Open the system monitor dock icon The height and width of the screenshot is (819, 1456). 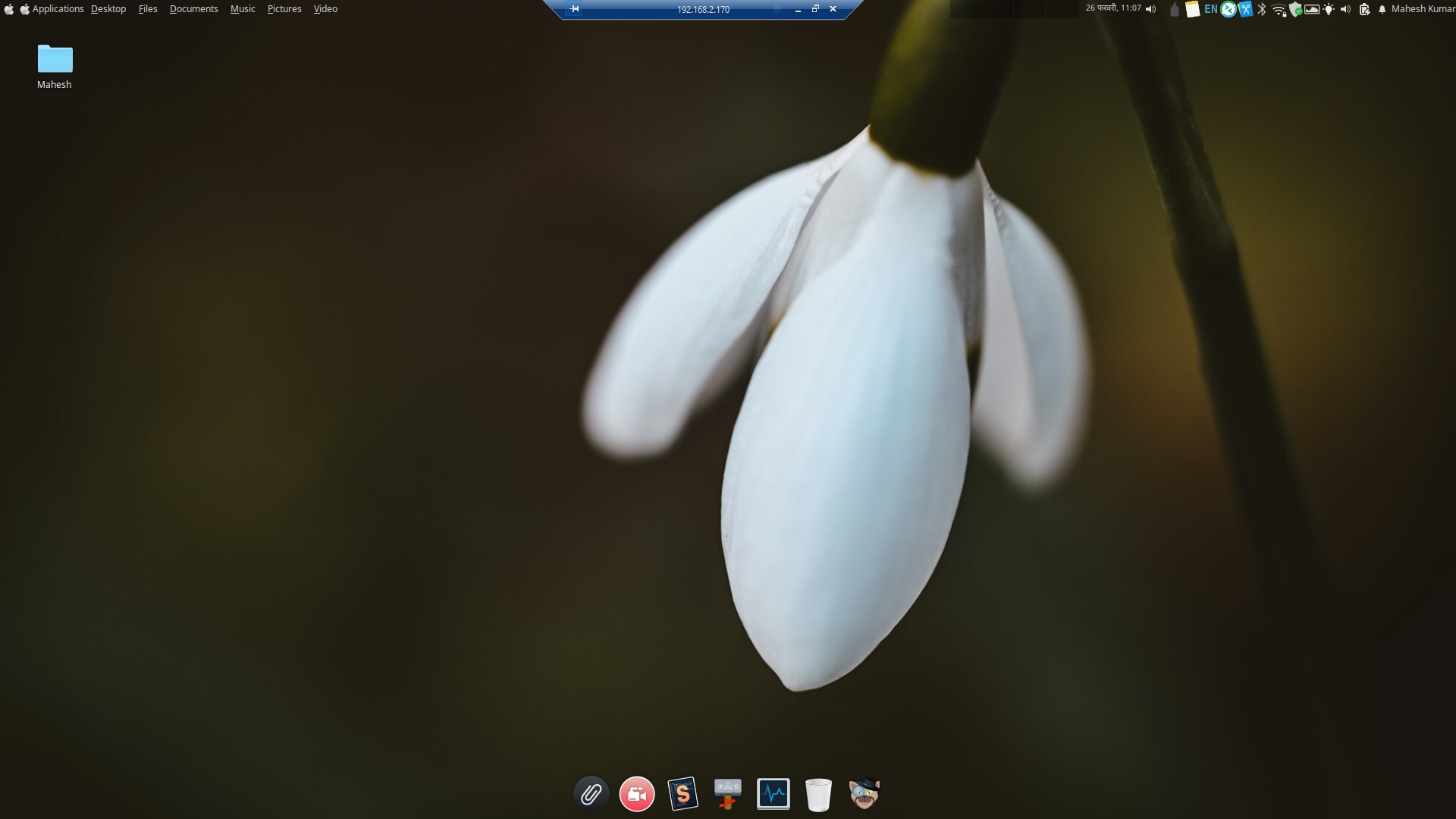coord(773,794)
